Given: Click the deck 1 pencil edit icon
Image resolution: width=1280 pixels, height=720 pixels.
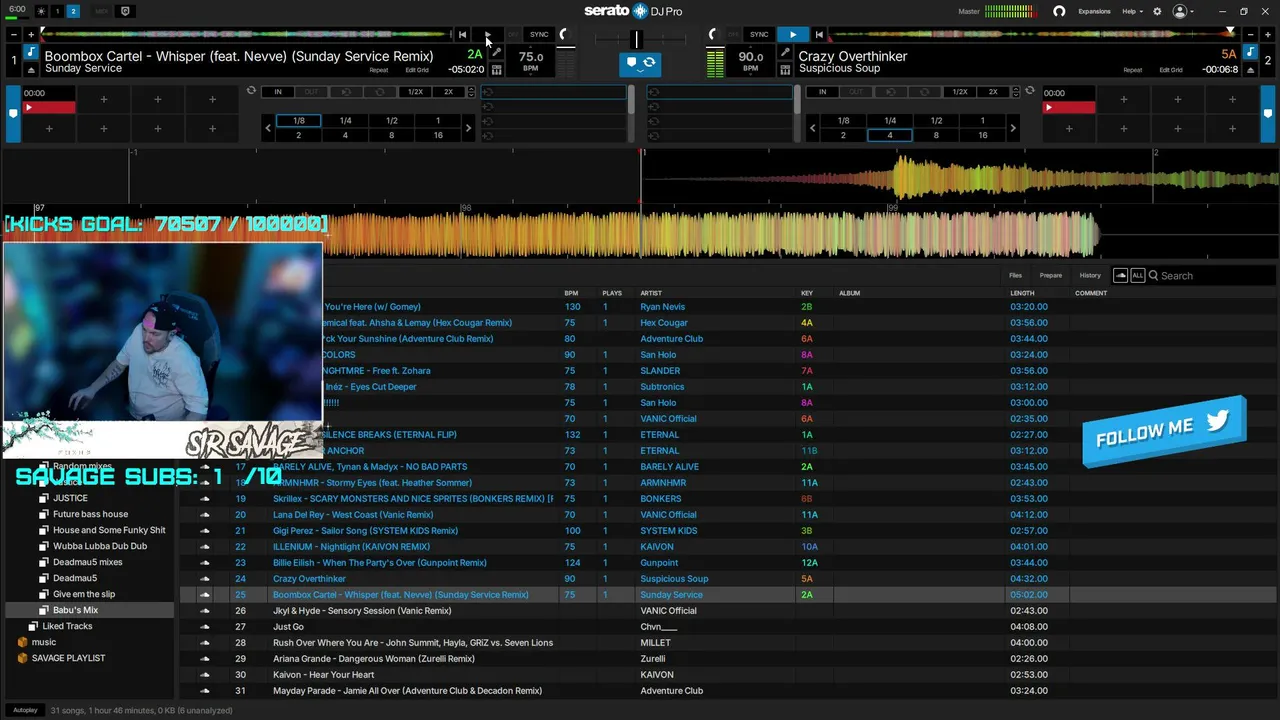Looking at the screenshot, I should [497, 52].
